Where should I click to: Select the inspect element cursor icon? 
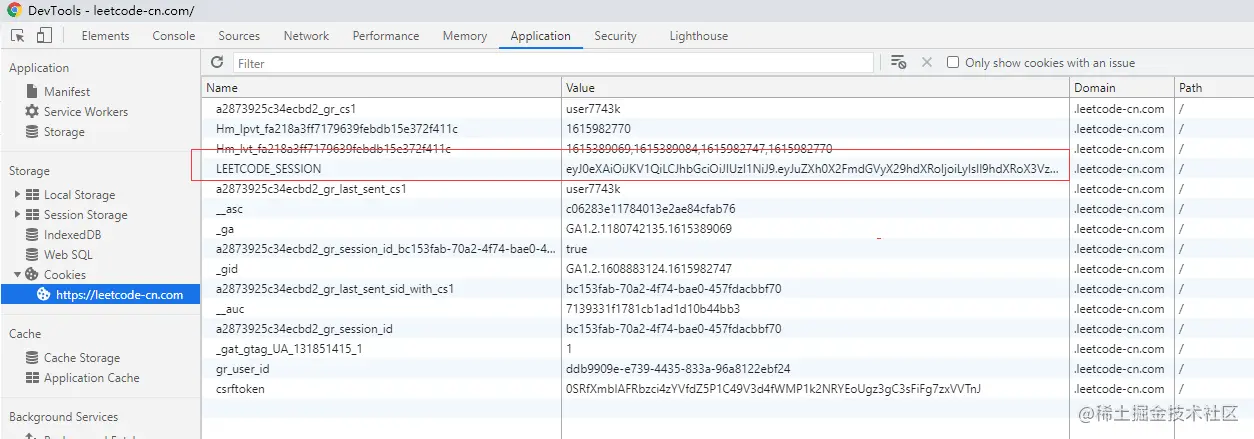click(18, 36)
